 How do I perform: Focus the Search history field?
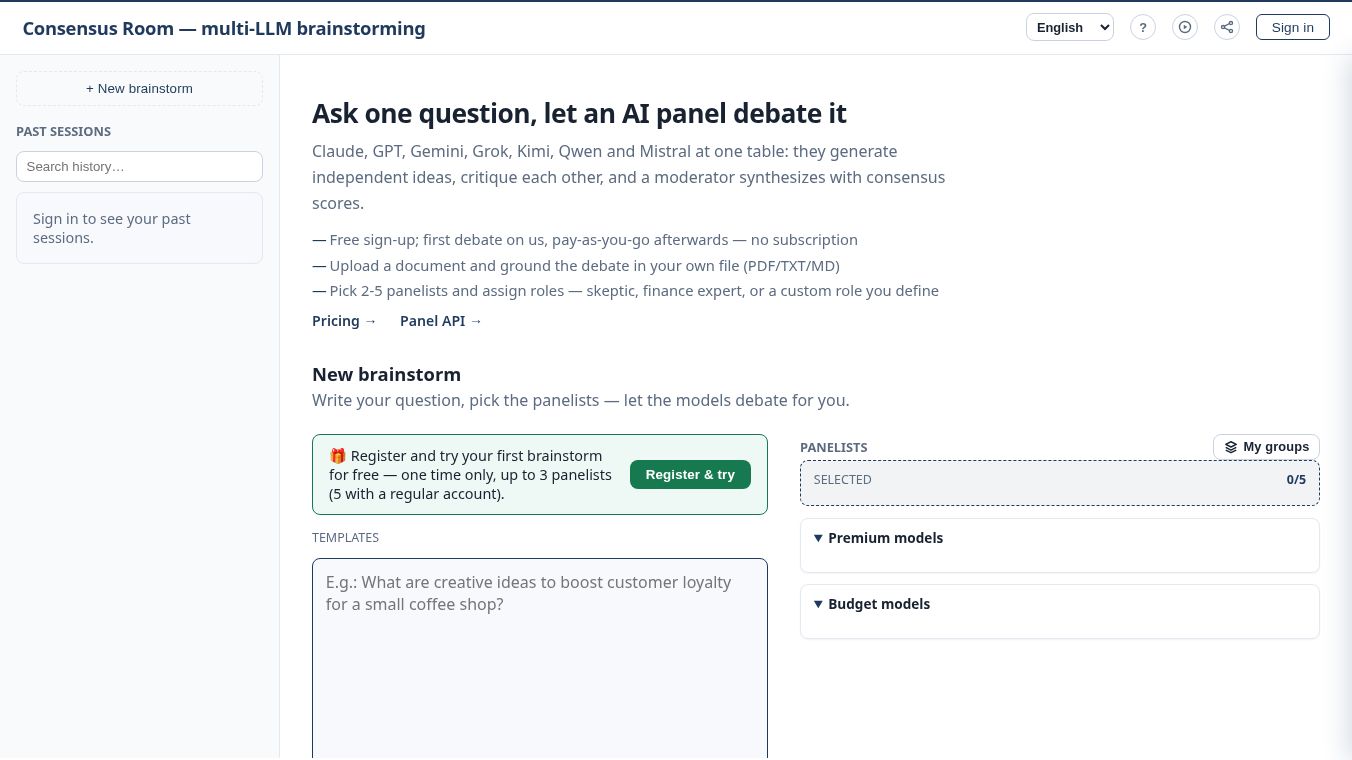tap(139, 167)
